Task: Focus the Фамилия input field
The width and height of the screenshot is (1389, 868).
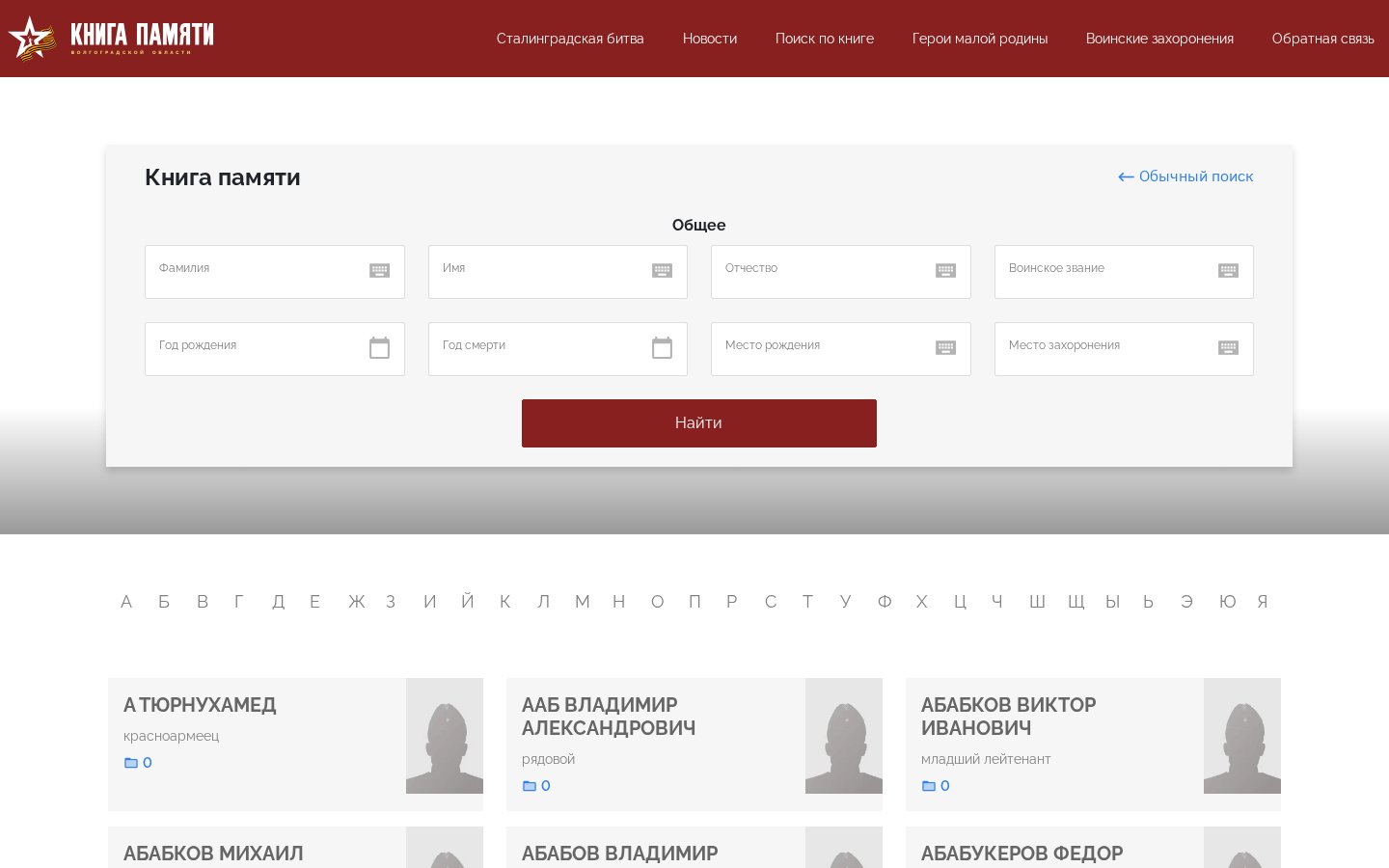Action: (x=275, y=272)
